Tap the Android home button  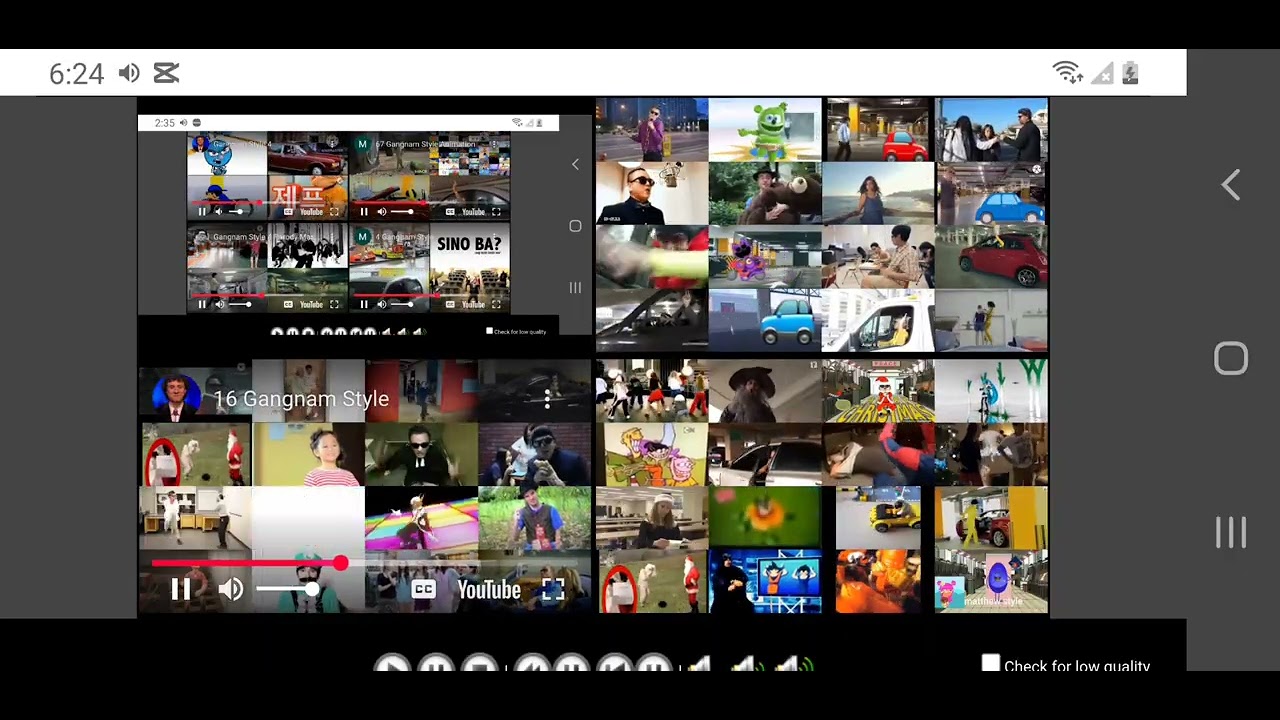pos(1231,359)
